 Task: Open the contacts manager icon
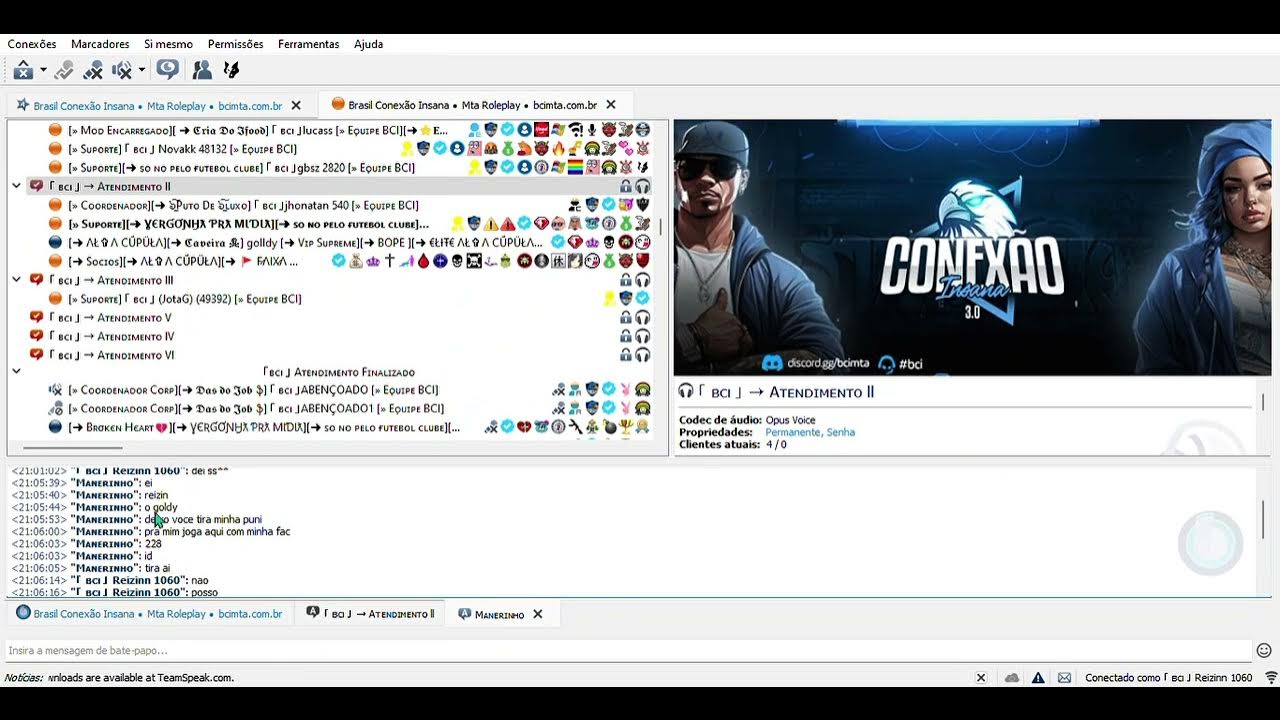[x=202, y=70]
